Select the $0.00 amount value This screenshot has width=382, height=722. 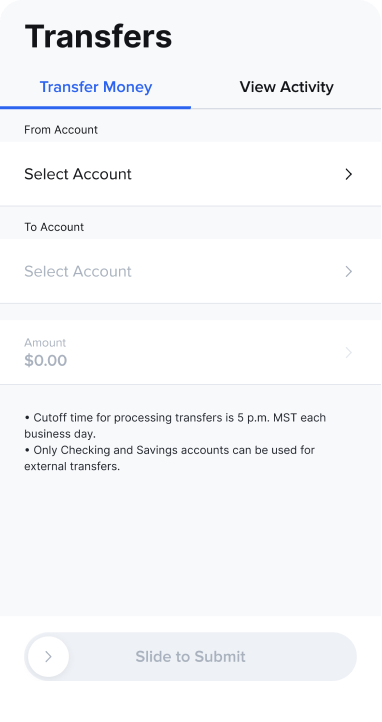click(46, 361)
